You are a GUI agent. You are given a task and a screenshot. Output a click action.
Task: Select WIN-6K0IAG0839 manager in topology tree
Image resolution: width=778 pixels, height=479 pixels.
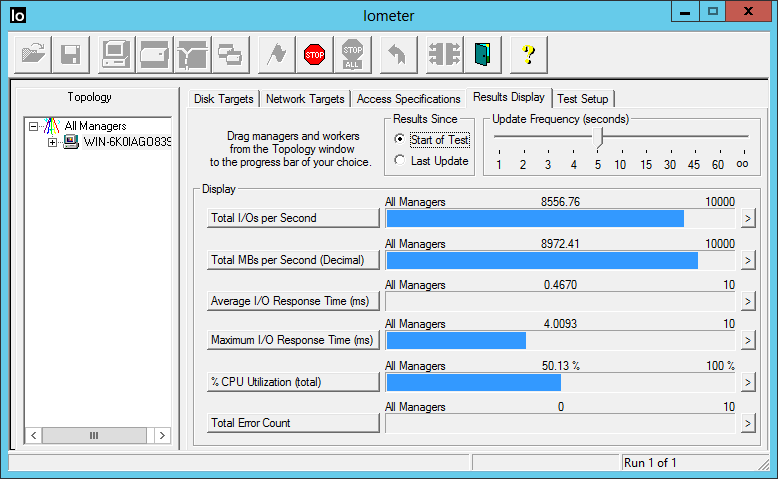[127, 142]
